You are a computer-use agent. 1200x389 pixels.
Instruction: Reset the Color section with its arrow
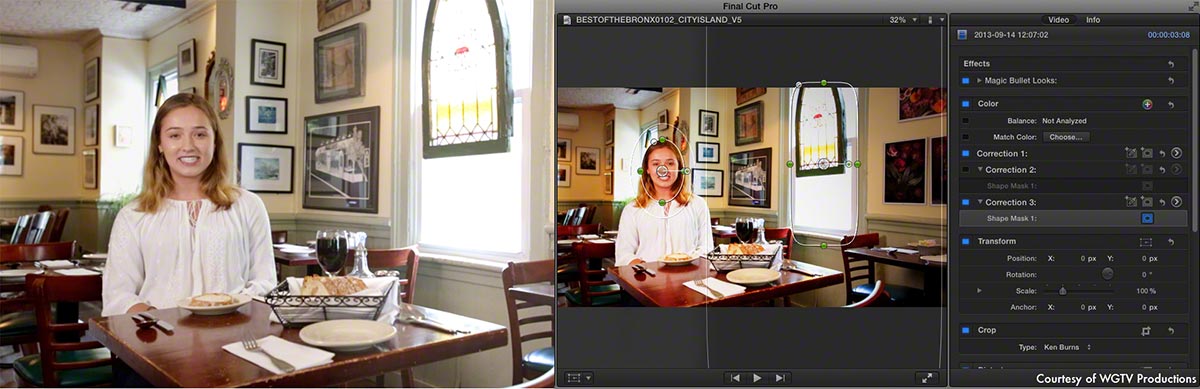pos(1171,104)
